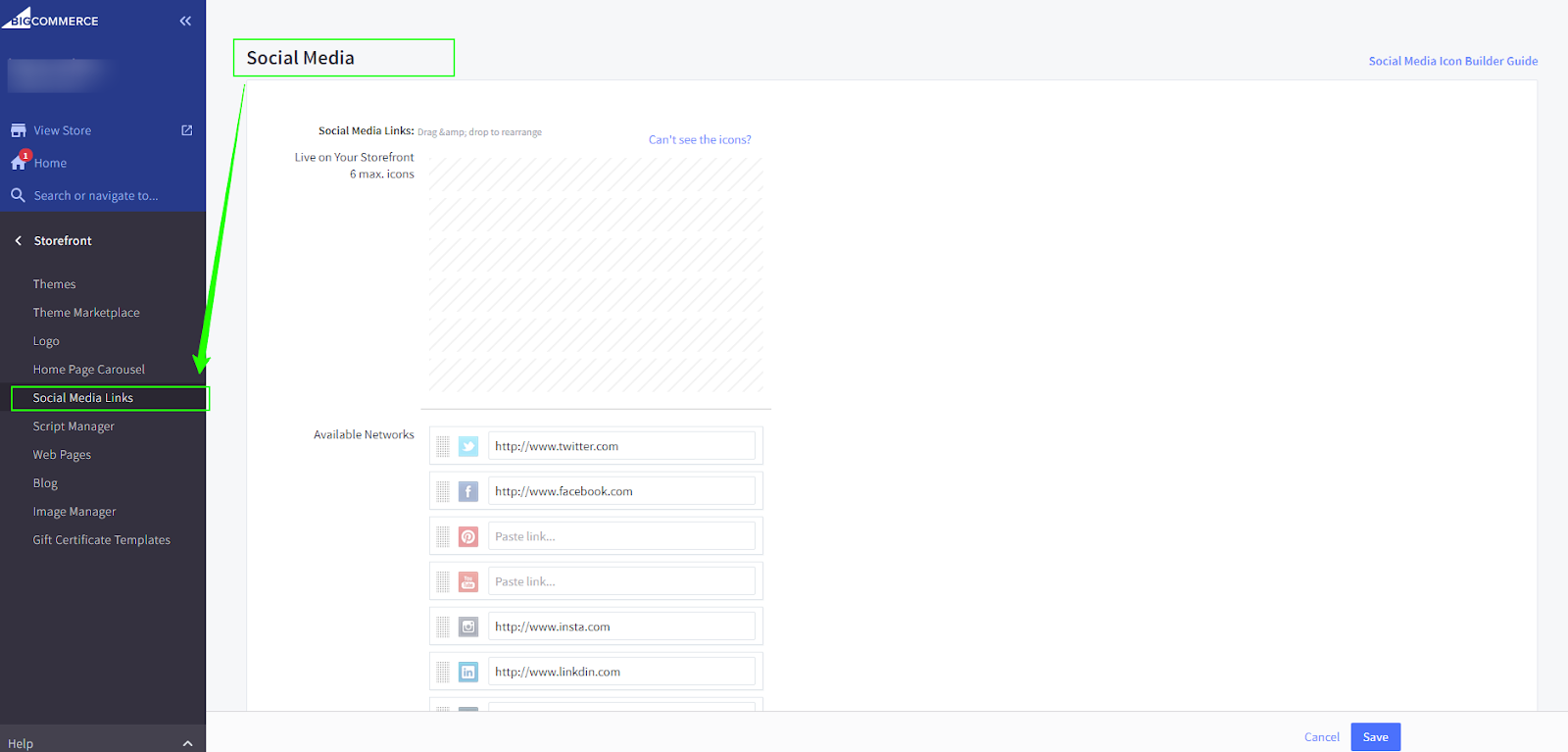Image resolution: width=1568 pixels, height=752 pixels.
Task: Click the Instagram network icon
Action: 468,627
